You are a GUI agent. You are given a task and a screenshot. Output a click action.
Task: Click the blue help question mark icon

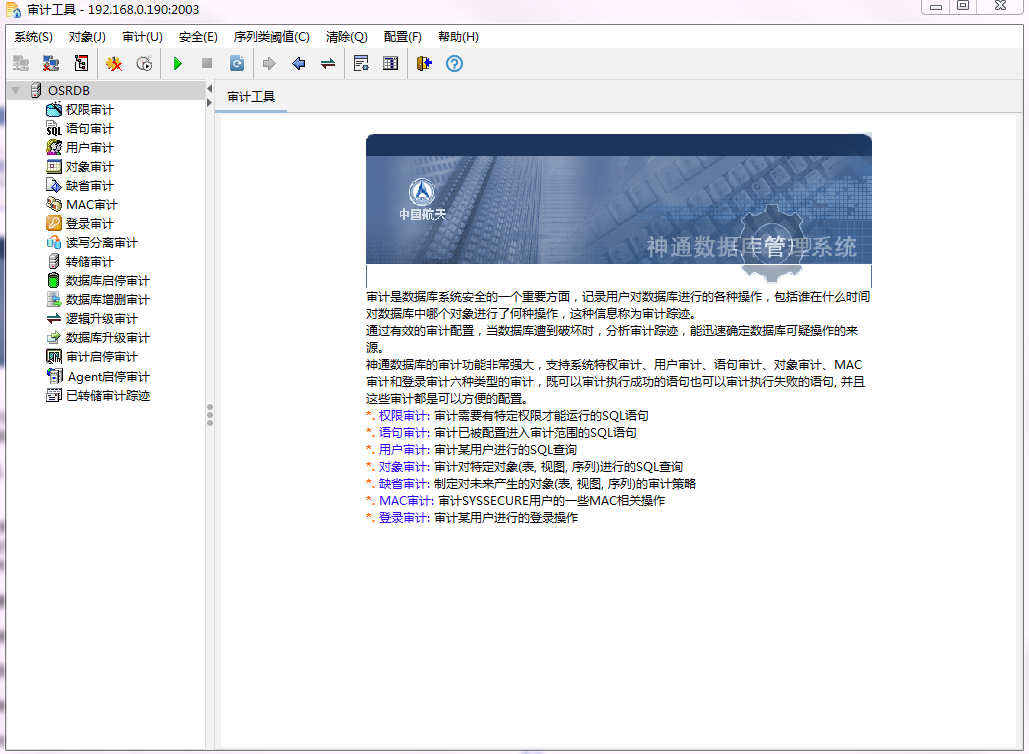454,64
